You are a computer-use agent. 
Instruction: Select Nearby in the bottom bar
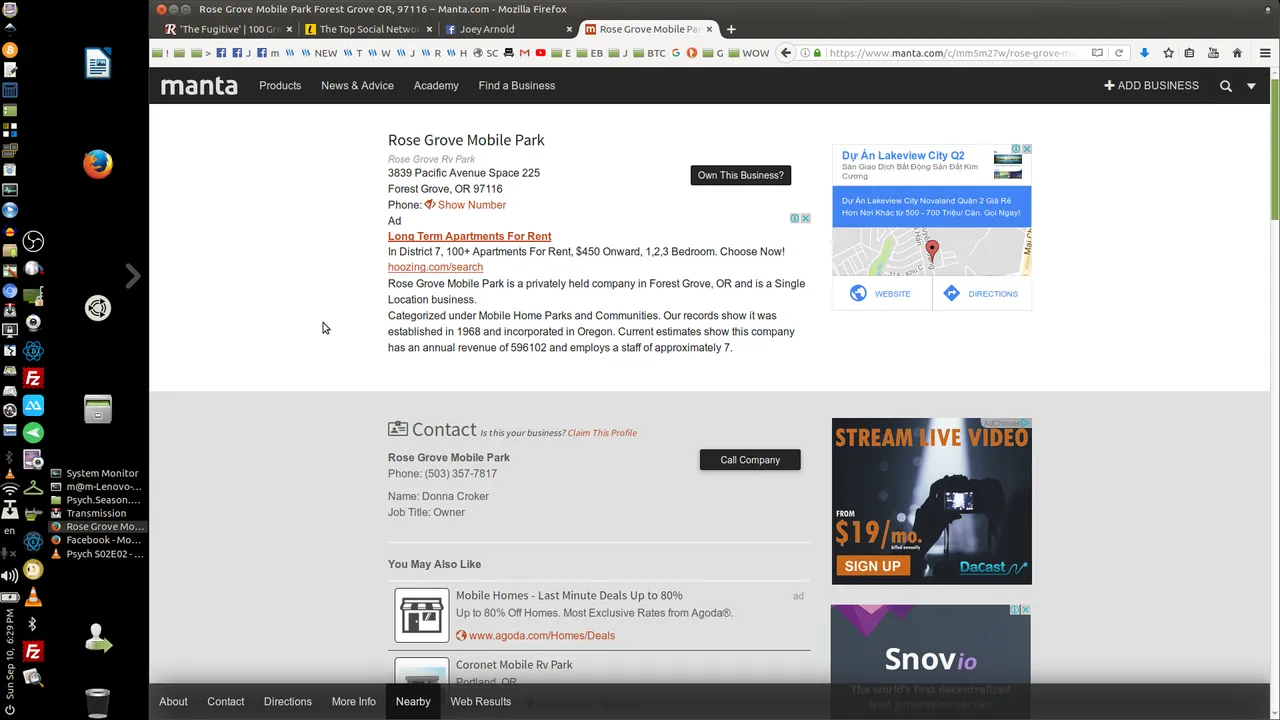(413, 702)
